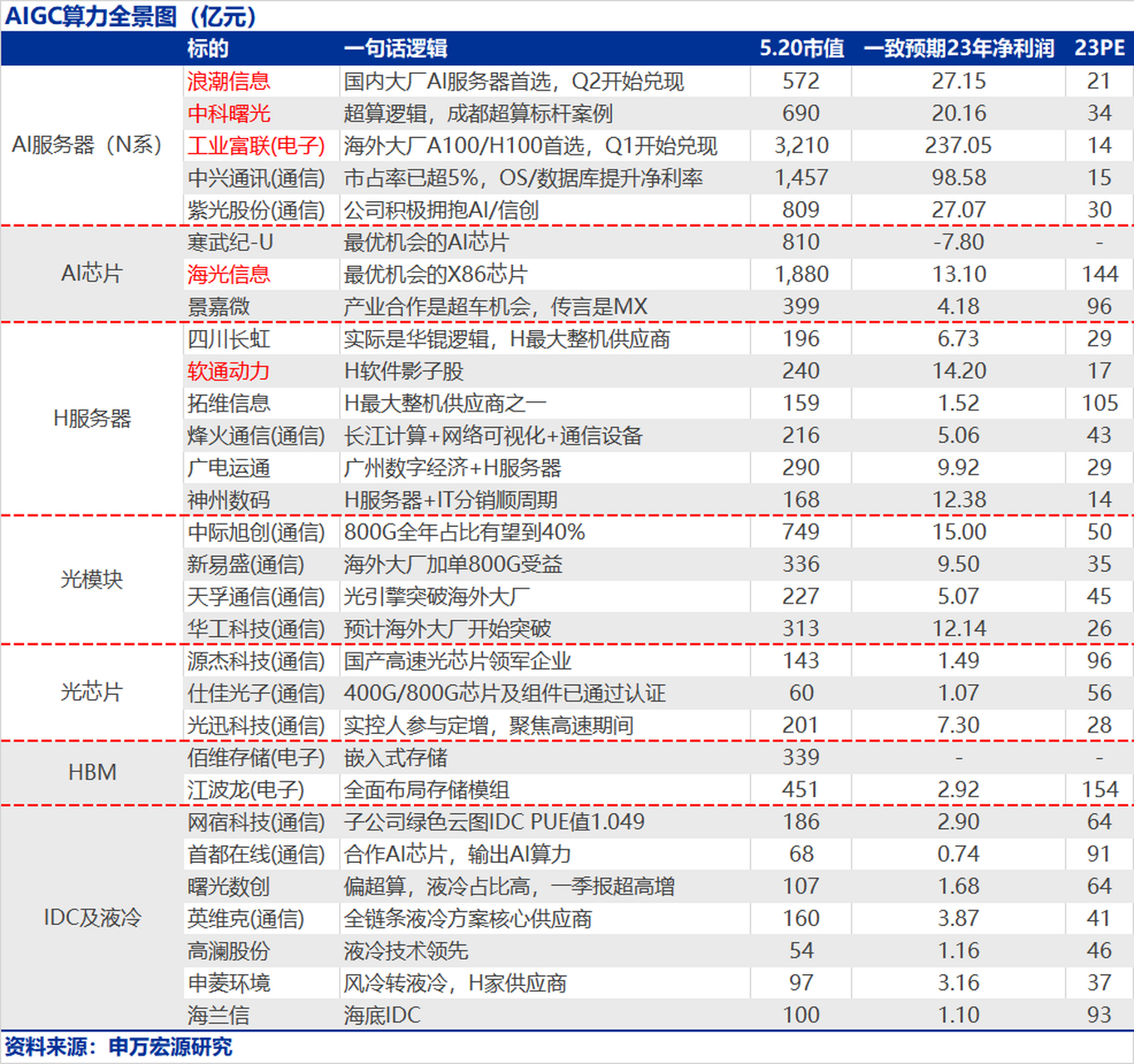
Task: Select 网宿科技(通信) row name
Action: click(x=256, y=822)
